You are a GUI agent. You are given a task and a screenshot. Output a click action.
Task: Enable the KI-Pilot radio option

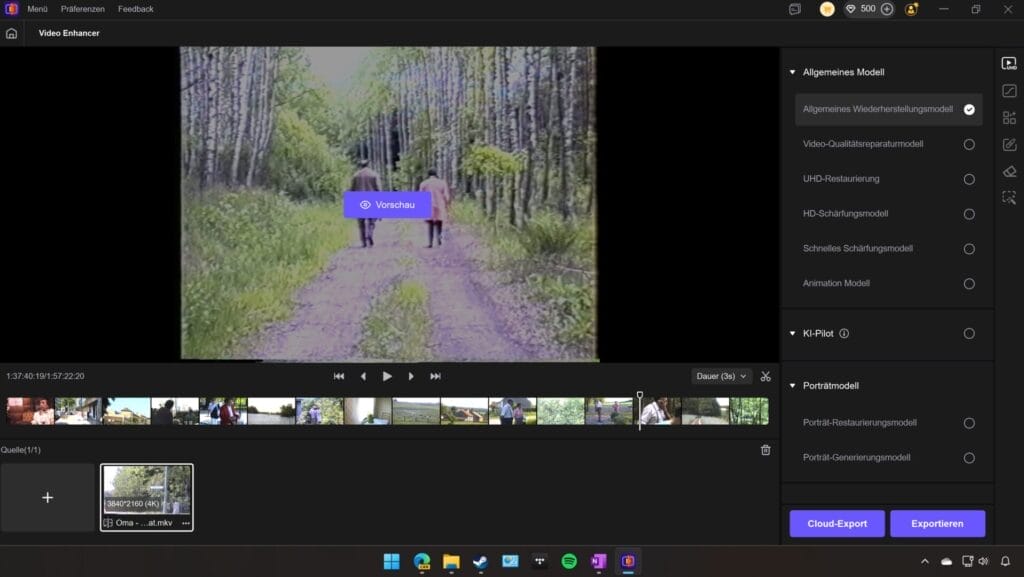[969, 333]
